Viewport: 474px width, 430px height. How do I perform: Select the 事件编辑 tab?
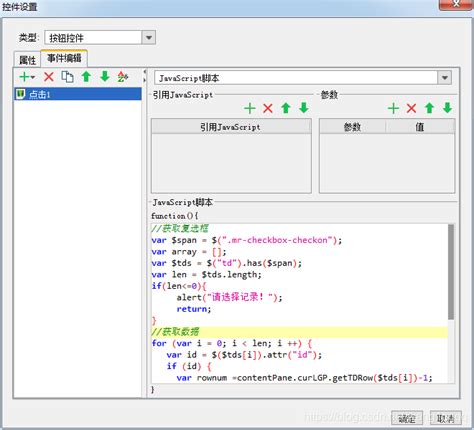[64, 58]
